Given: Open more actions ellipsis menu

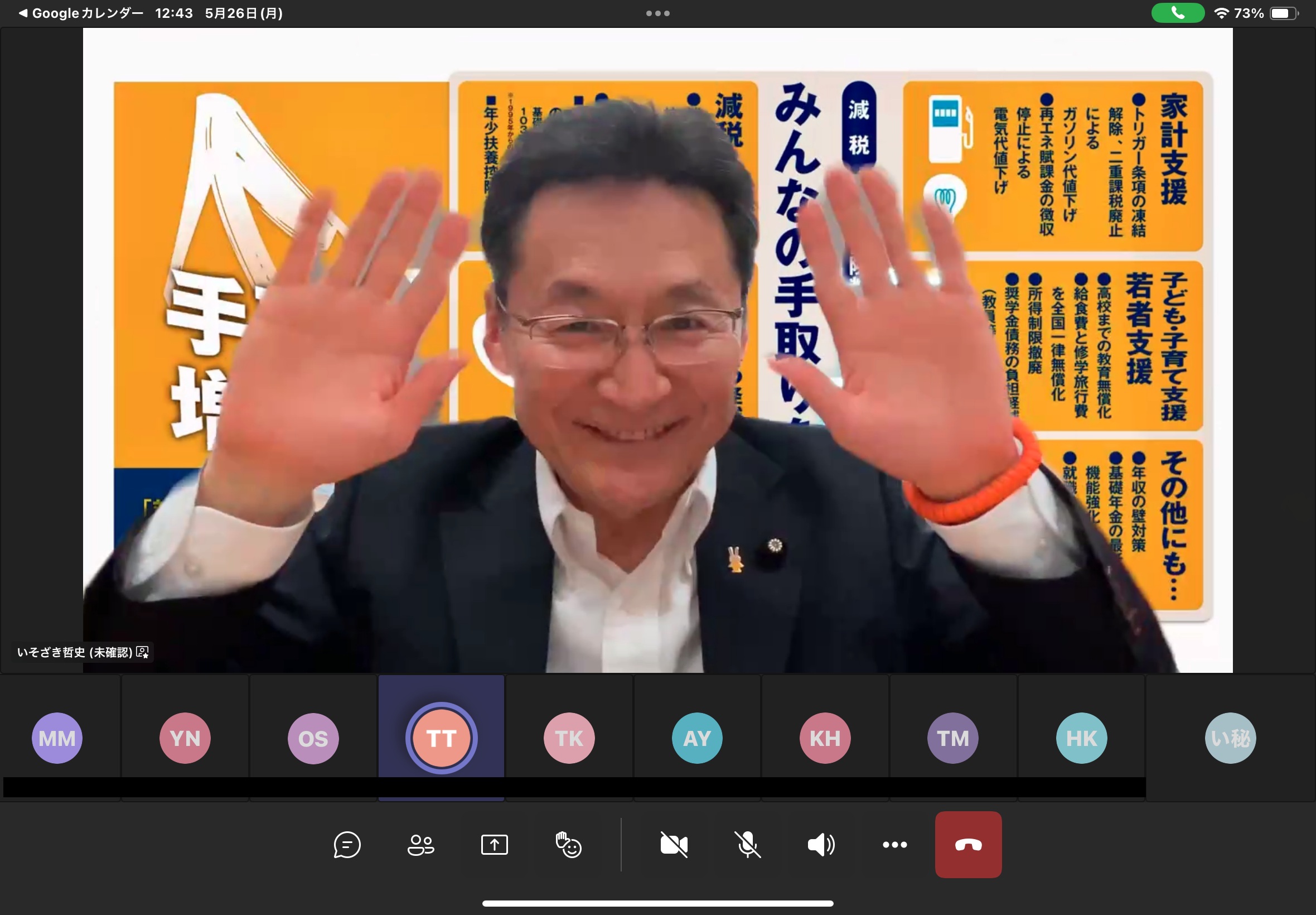Looking at the screenshot, I should click(x=894, y=845).
